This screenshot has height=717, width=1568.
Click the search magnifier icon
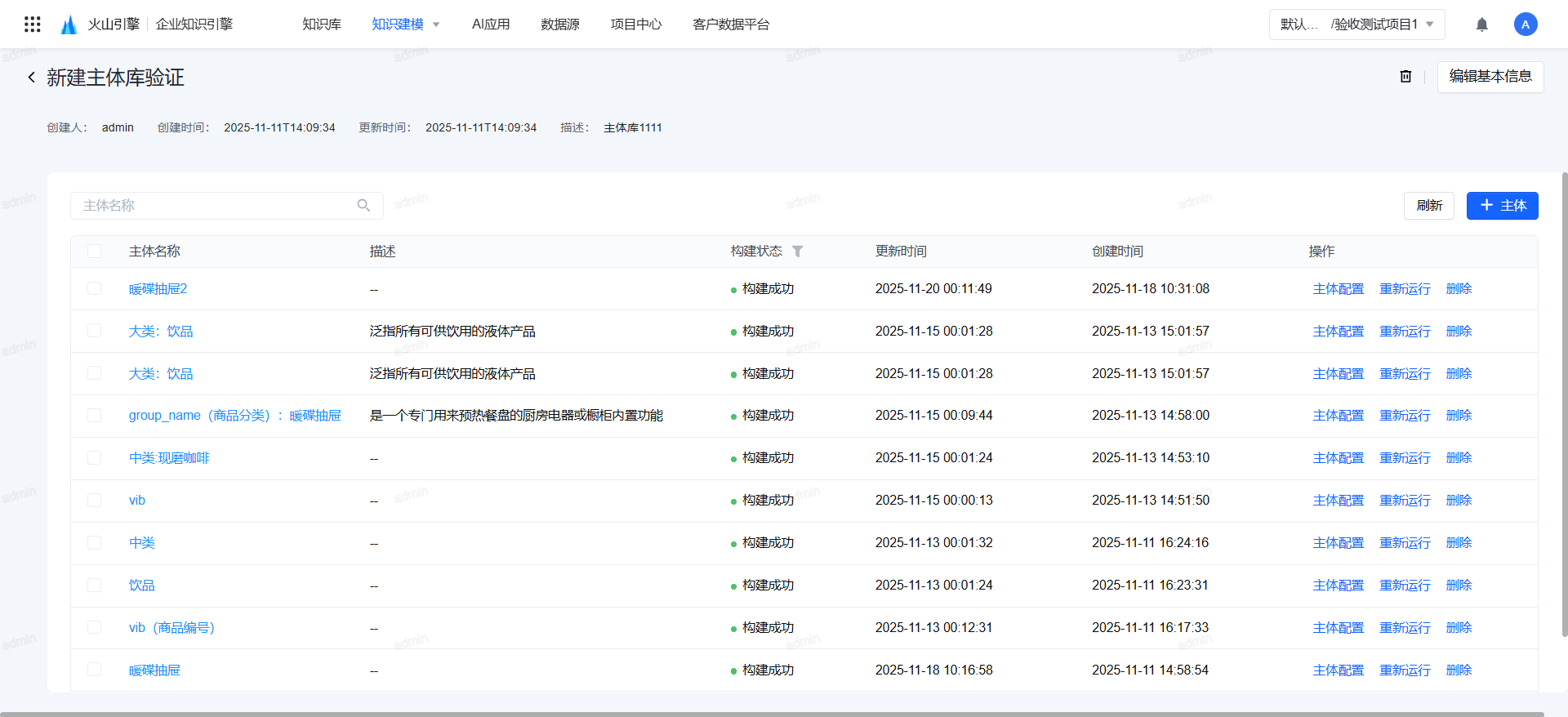[363, 206]
